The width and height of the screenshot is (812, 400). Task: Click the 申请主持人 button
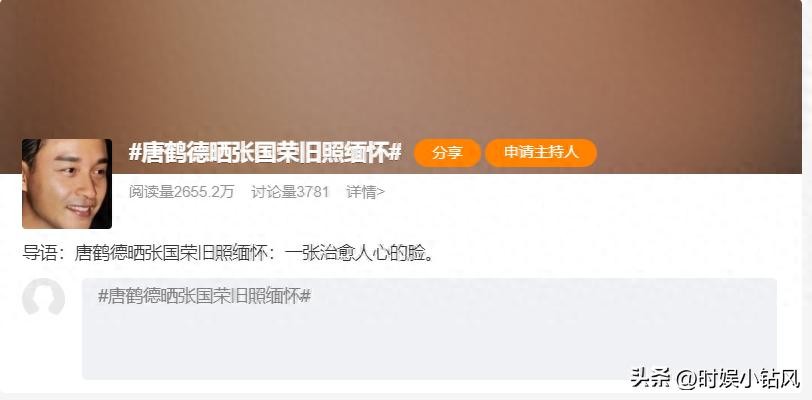click(x=541, y=152)
